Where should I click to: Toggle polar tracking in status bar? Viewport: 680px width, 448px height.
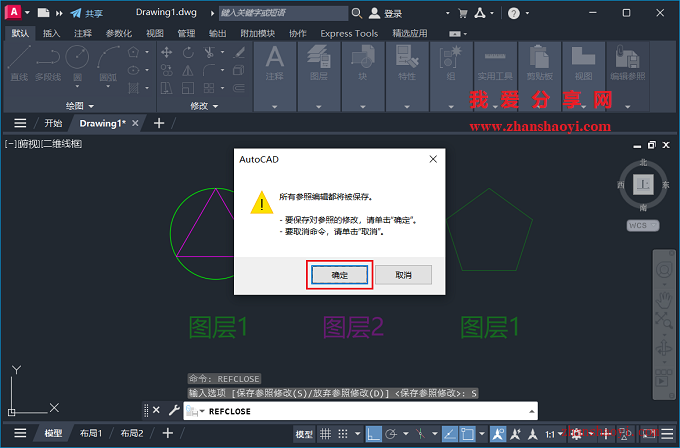tap(391, 434)
